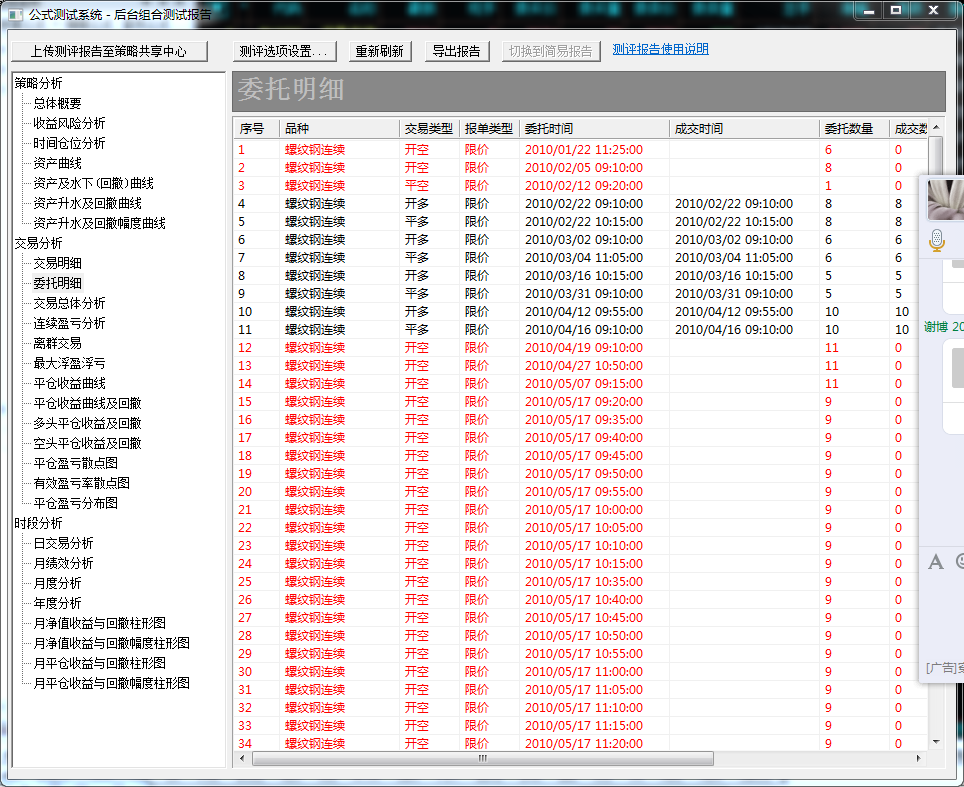
Task: Sort by the 委托时间 column header
Action: pos(594,129)
